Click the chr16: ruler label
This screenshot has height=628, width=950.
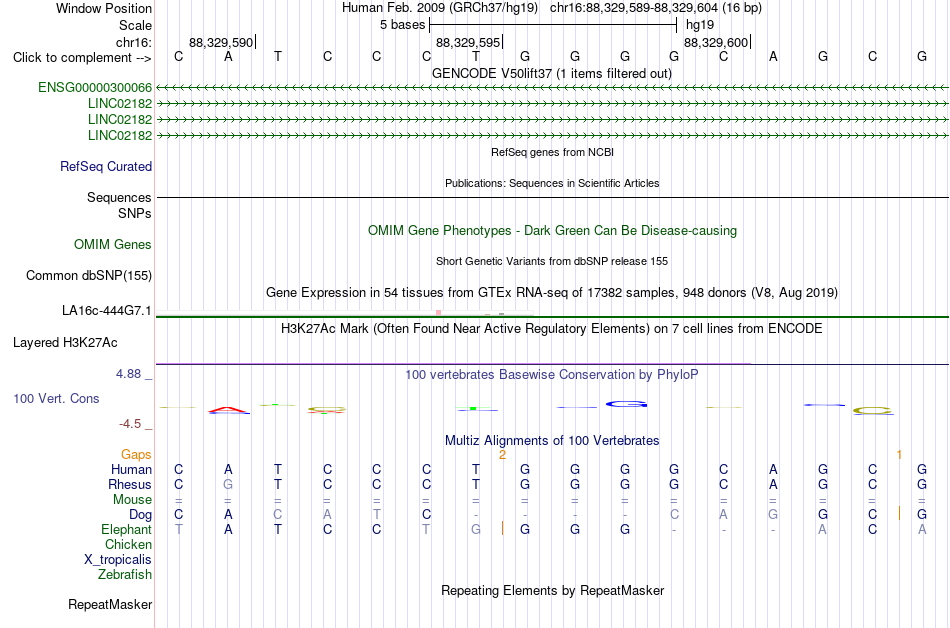tap(133, 42)
